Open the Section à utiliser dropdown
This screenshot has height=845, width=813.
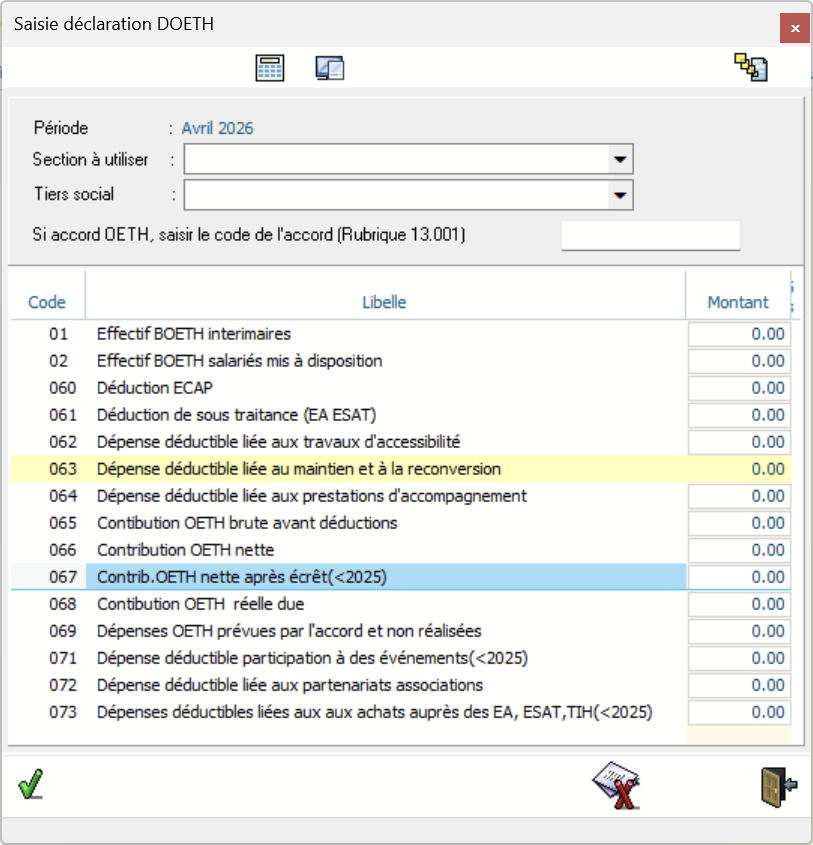pyautogui.click(x=620, y=159)
